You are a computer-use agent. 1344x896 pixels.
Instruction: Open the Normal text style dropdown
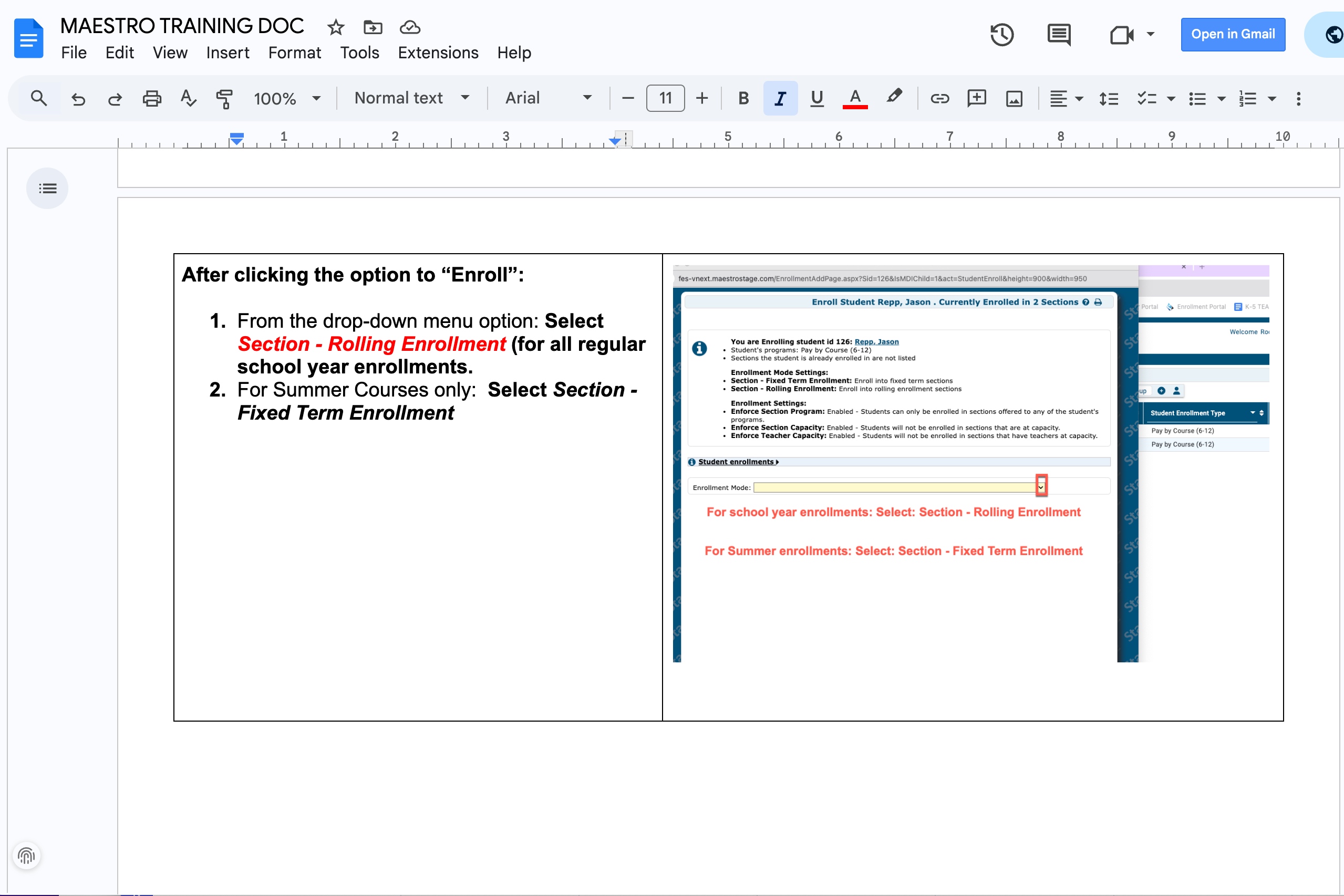[411, 98]
